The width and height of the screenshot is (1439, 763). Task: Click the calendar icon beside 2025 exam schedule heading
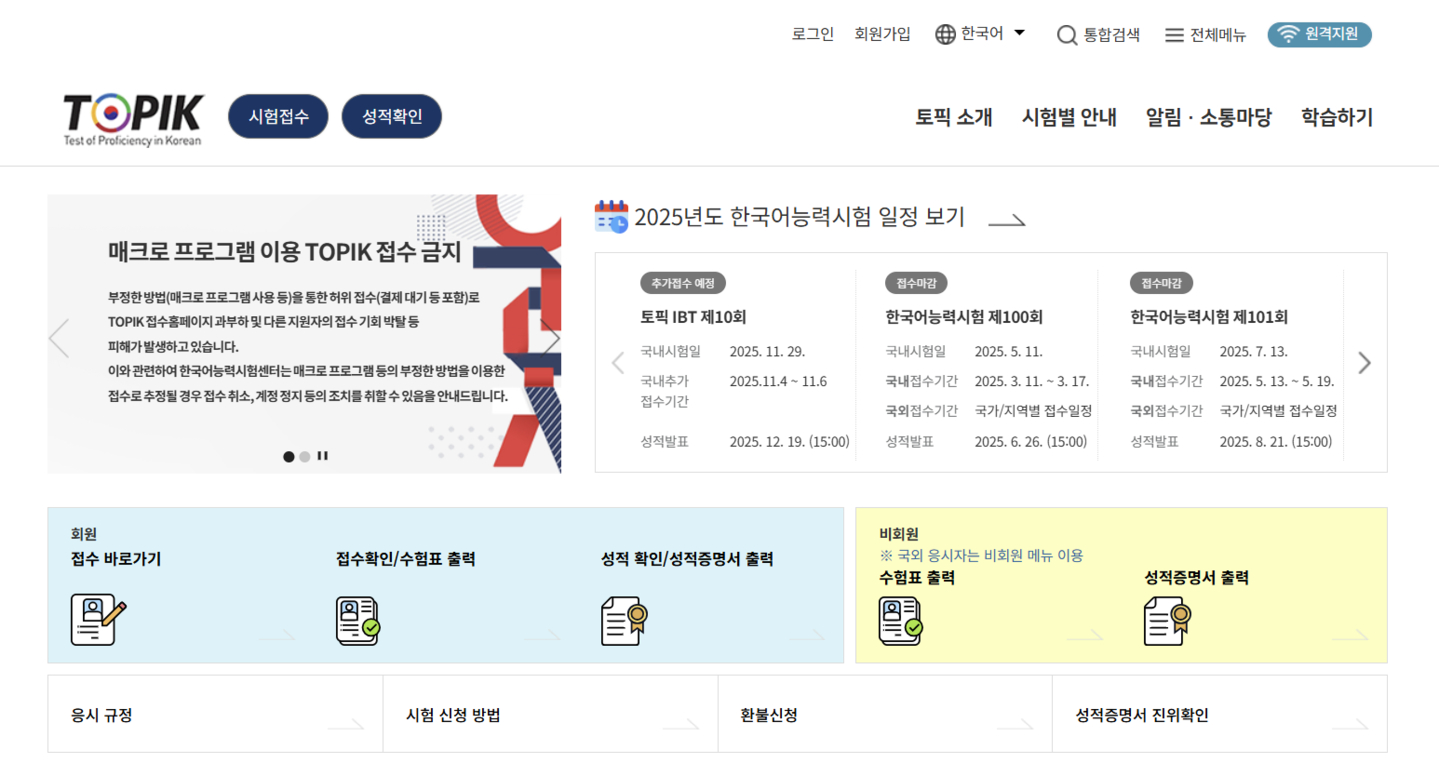pos(609,217)
